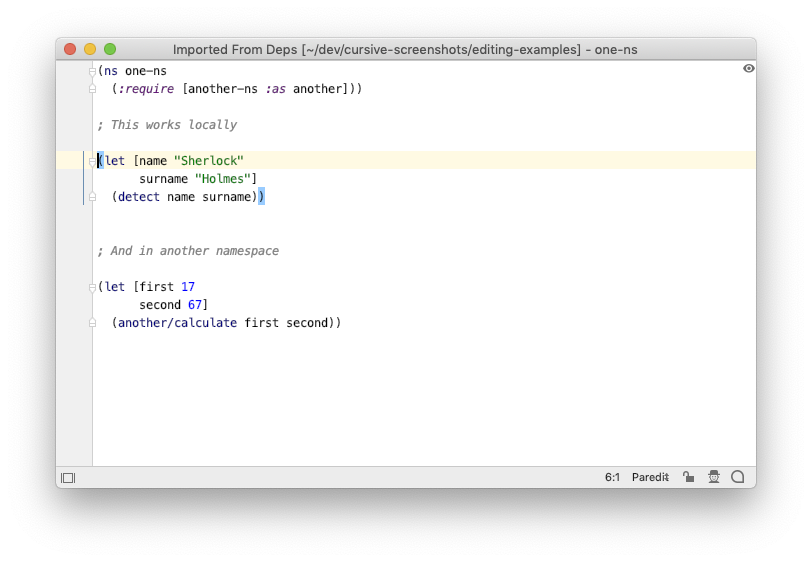812x562 pixels.
Task: Open the Hector inspector icon
Action: pos(714,477)
